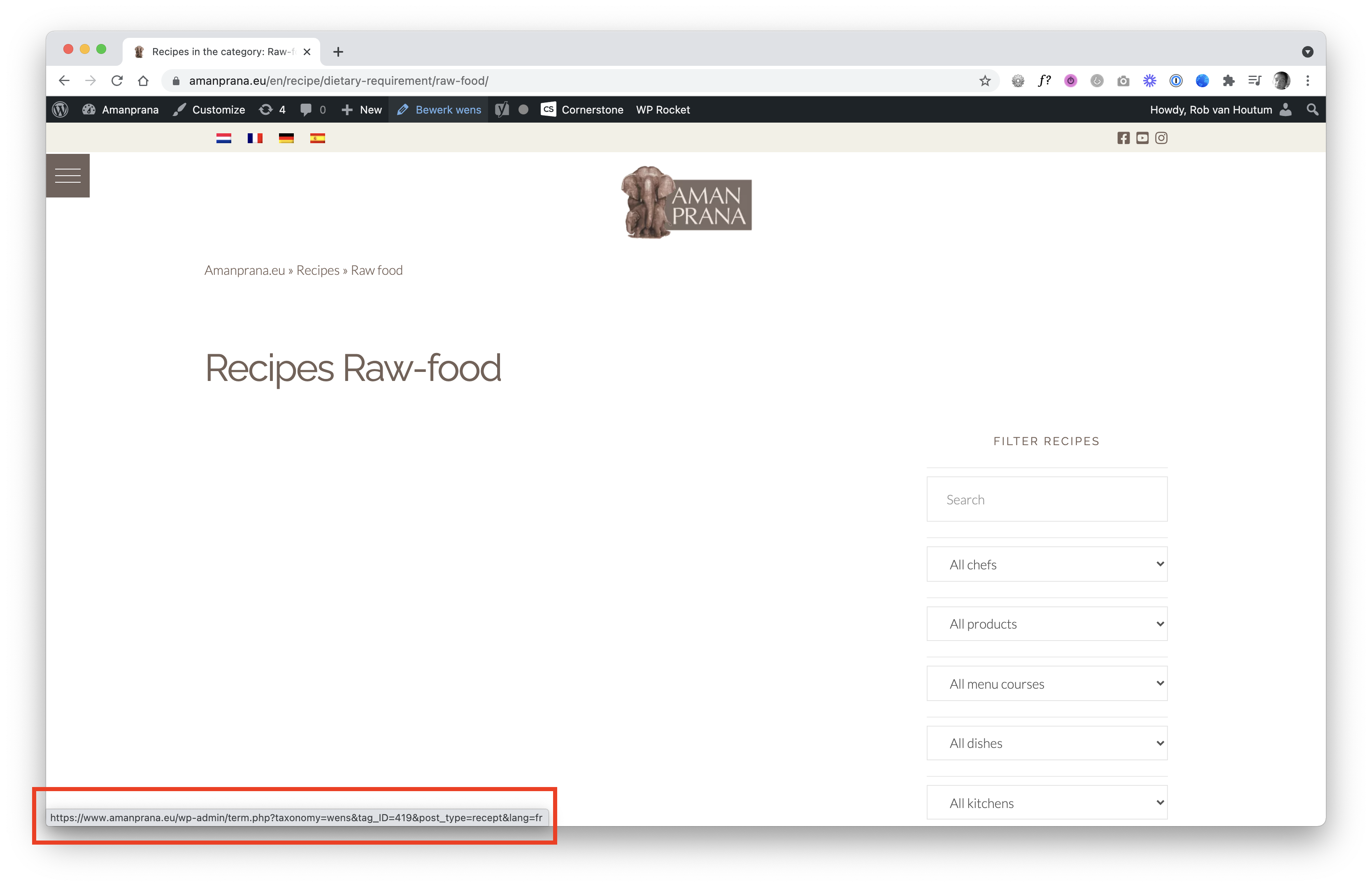The image size is (1372, 887).
Task: Open the media control playlist icon
Action: [x=1254, y=81]
